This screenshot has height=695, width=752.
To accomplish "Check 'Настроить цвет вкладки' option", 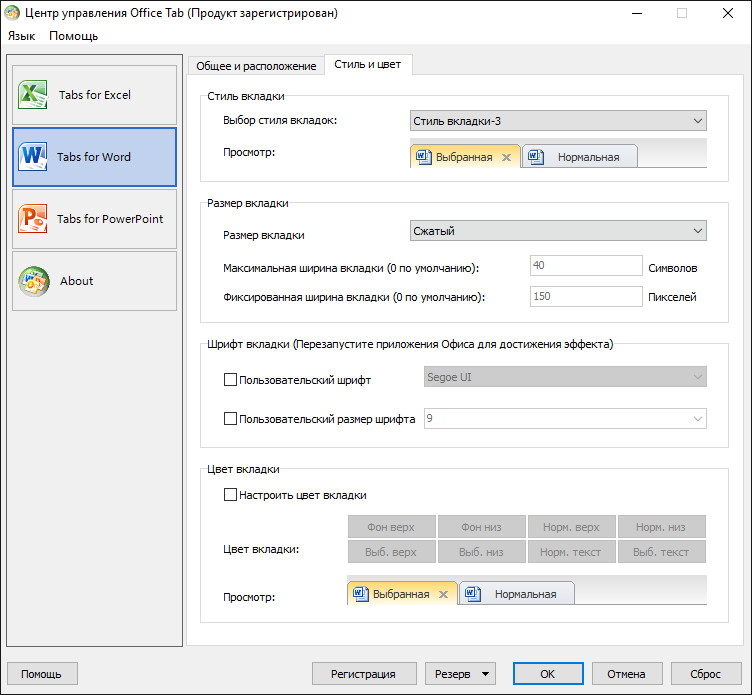I will click(230, 494).
